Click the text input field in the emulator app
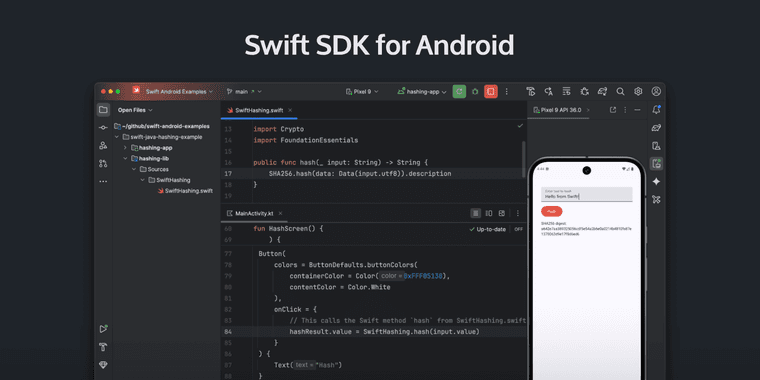 click(x=586, y=194)
